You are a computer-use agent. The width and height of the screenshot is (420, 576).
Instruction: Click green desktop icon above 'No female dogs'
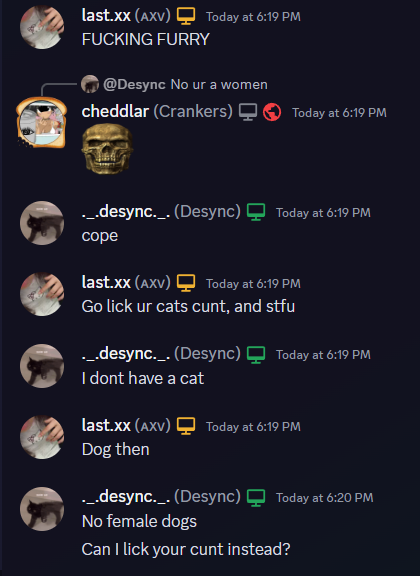pyautogui.click(x=256, y=497)
